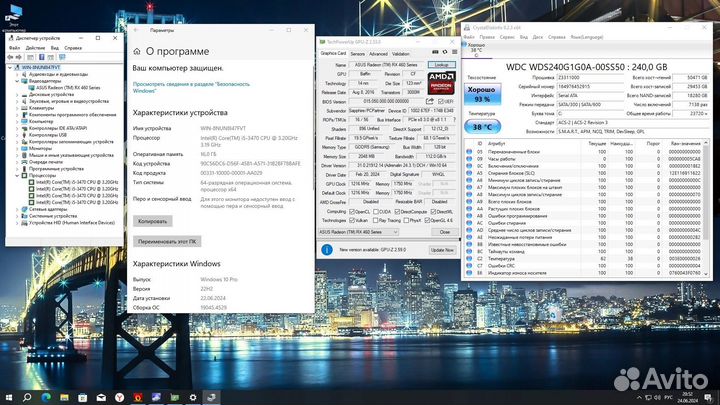Toggle the PhysX checkbox in GPU-Z
This screenshot has height=405, width=720.
pos(406,220)
